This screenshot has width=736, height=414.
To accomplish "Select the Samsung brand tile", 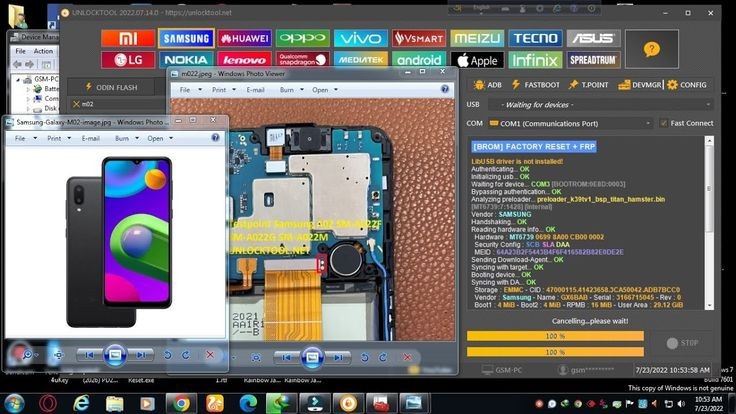I will click(185, 38).
